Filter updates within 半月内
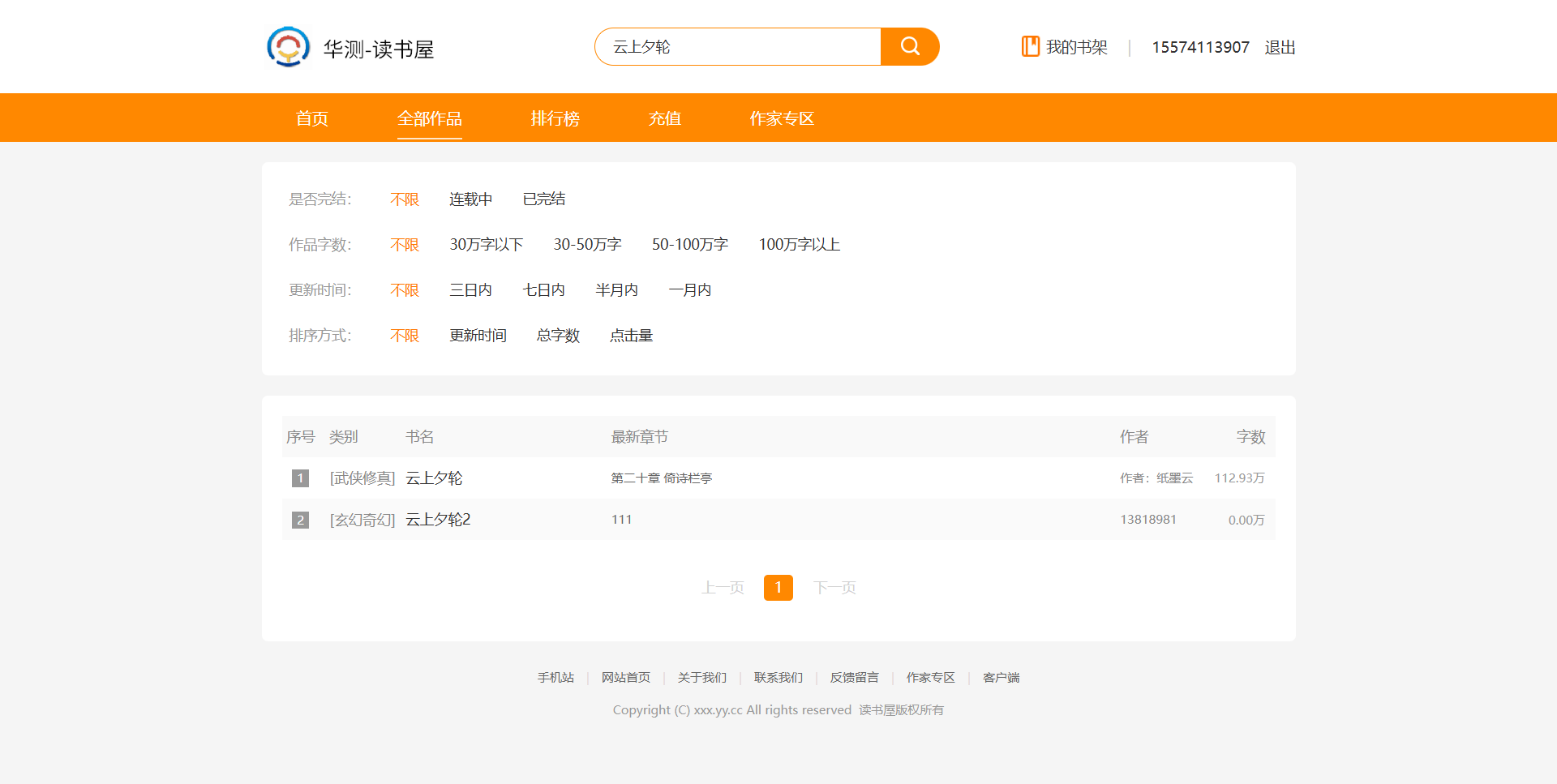Image resolution: width=1557 pixels, height=784 pixels. coord(617,290)
